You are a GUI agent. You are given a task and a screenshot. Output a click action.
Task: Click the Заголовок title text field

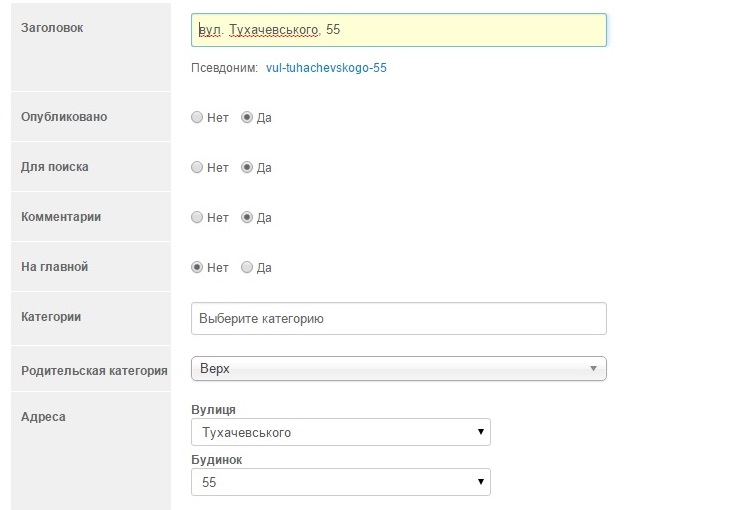pos(398,30)
